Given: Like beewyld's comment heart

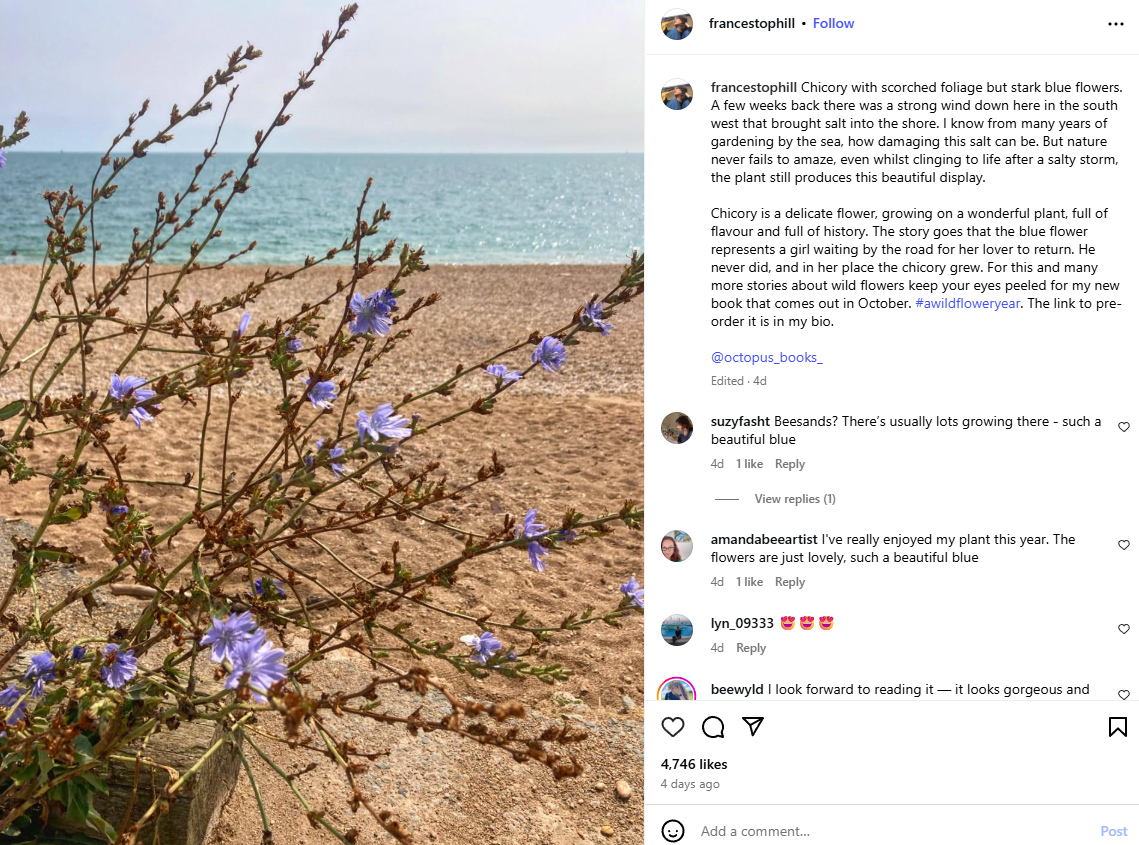Looking at the screenshot, I should (1124, 695).
